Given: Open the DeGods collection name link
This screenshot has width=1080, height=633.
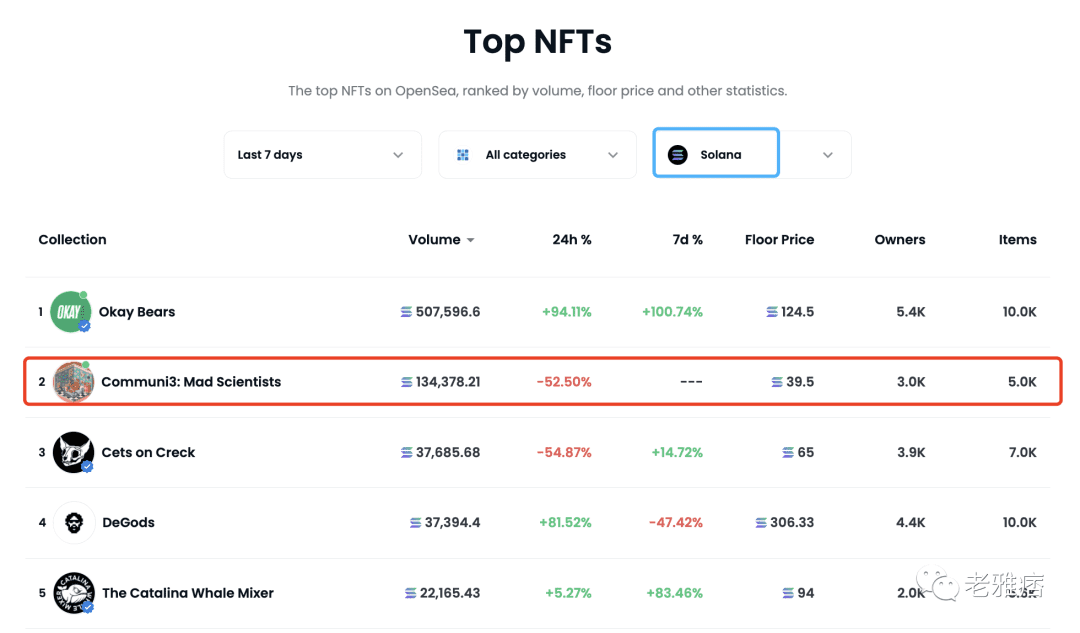Looking at the screenshot, I should coord(128,522).
